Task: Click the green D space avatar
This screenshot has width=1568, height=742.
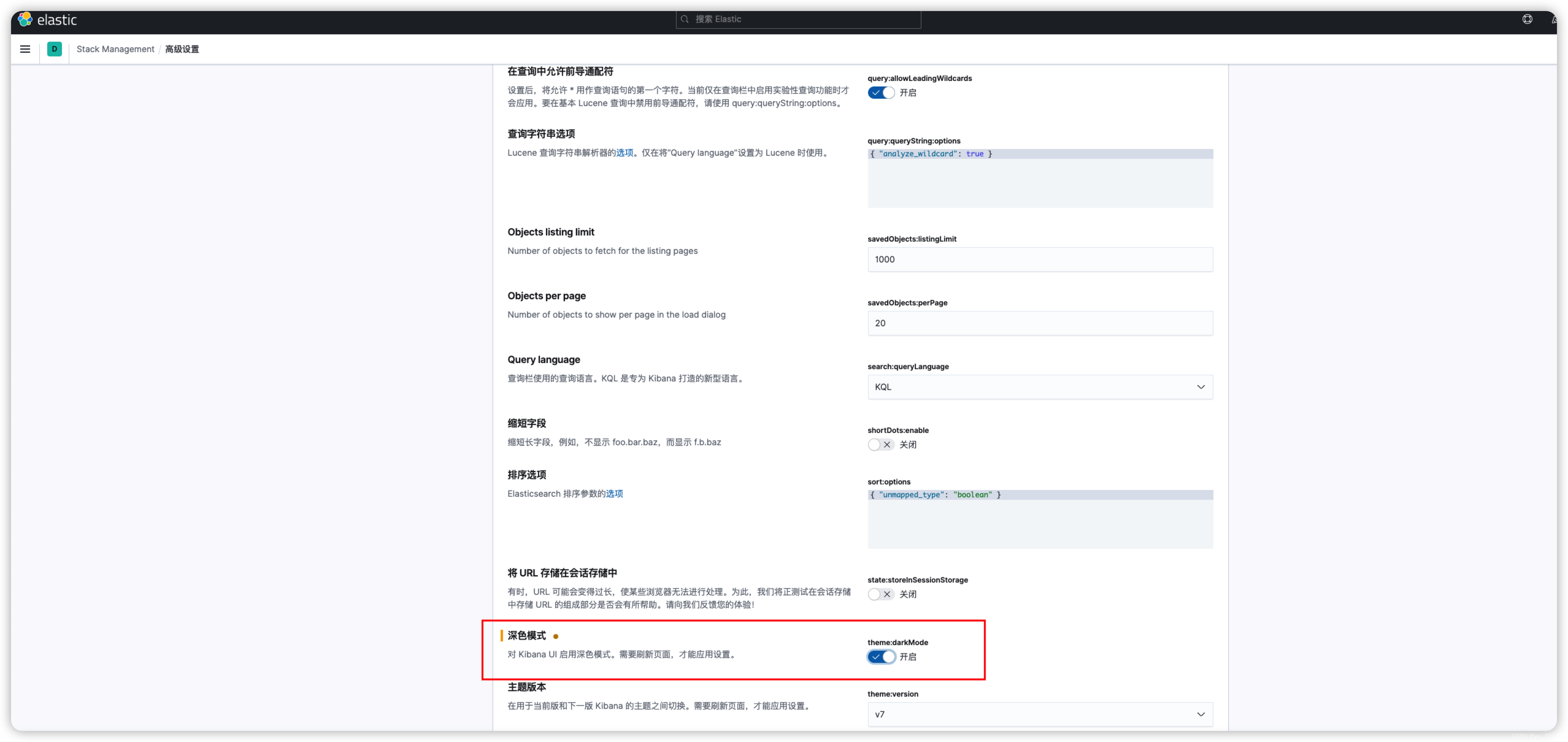Action: (x=54, y=49)
